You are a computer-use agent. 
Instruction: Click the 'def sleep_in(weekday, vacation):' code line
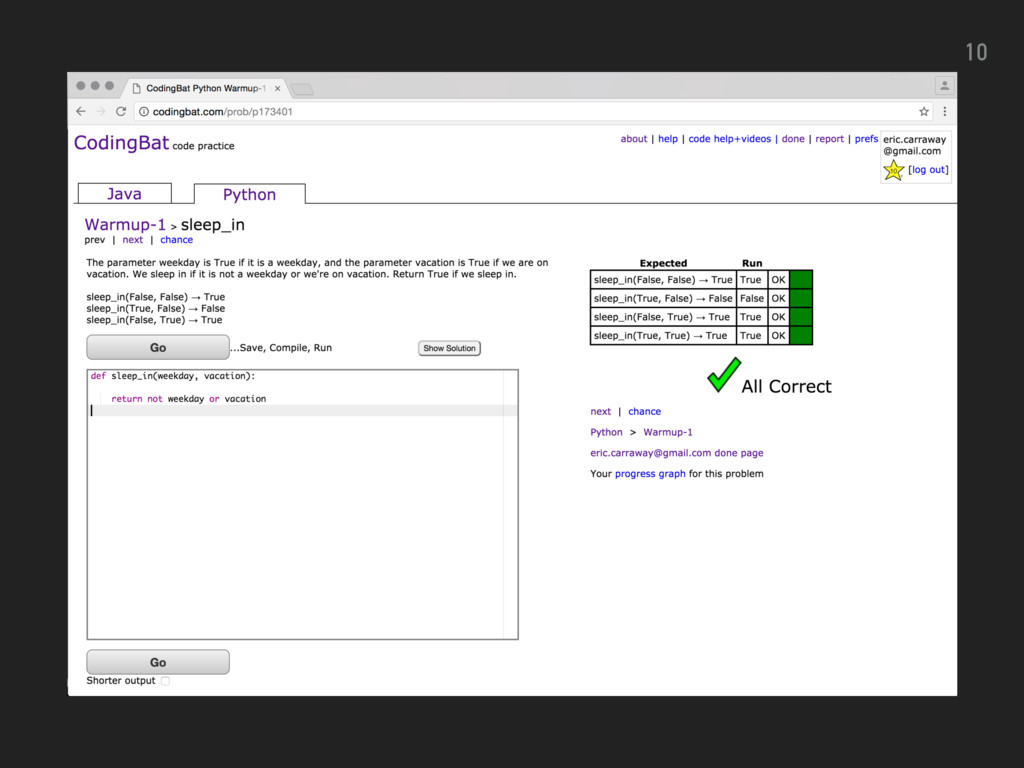[173, 376]
